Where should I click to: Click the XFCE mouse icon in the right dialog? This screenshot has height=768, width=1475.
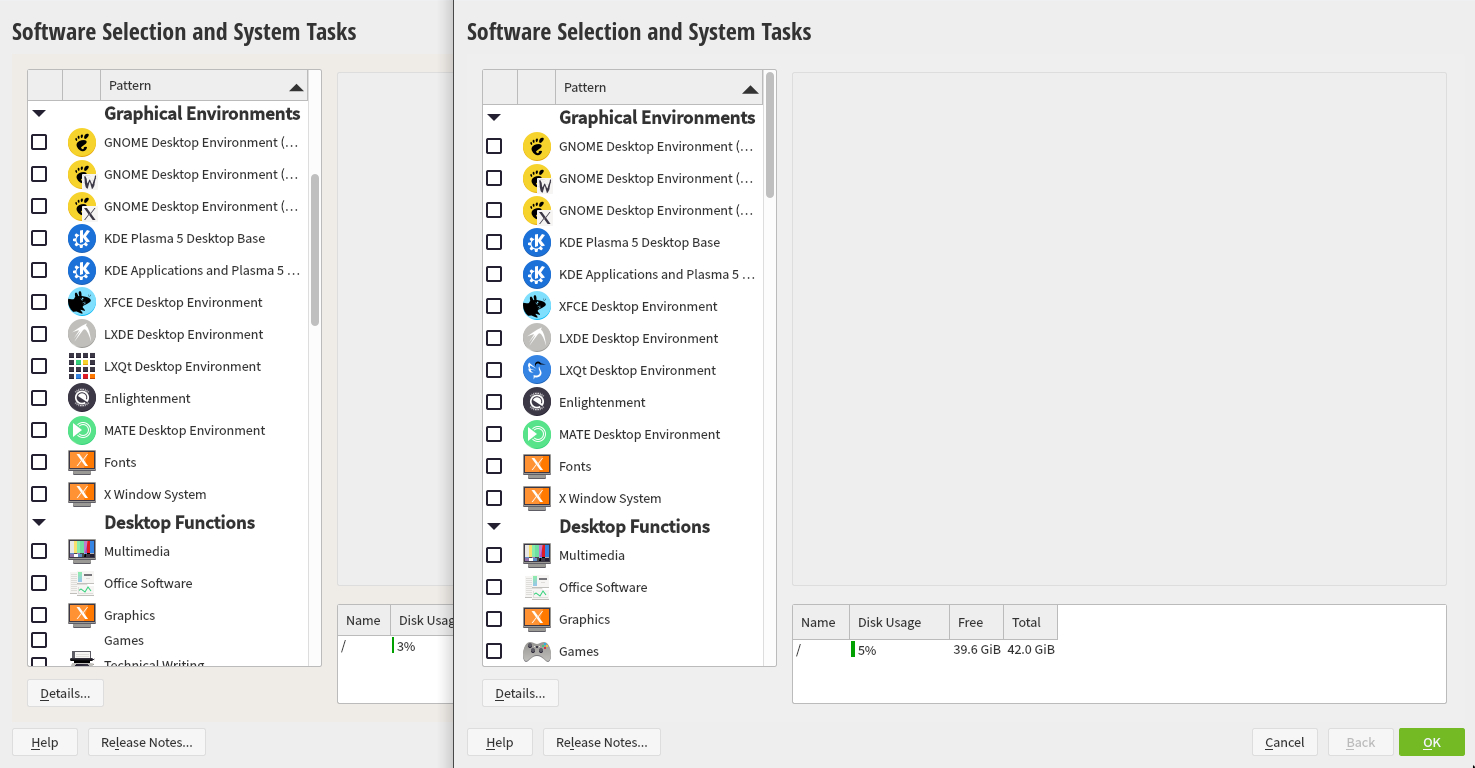[x=537, y=306]
